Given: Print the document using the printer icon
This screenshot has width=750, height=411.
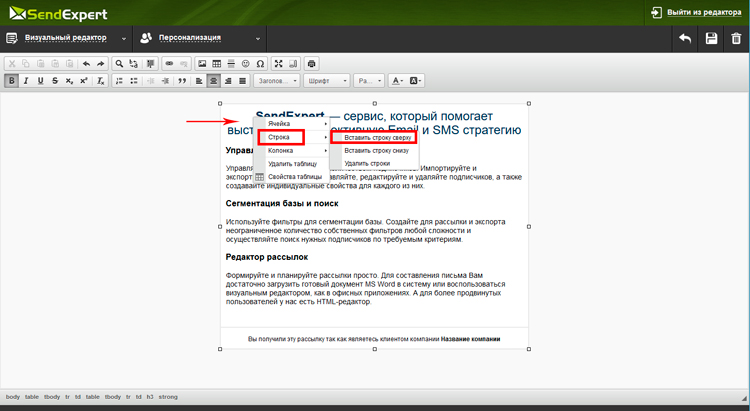Looking at the screenshot, I should pos(312,64).
